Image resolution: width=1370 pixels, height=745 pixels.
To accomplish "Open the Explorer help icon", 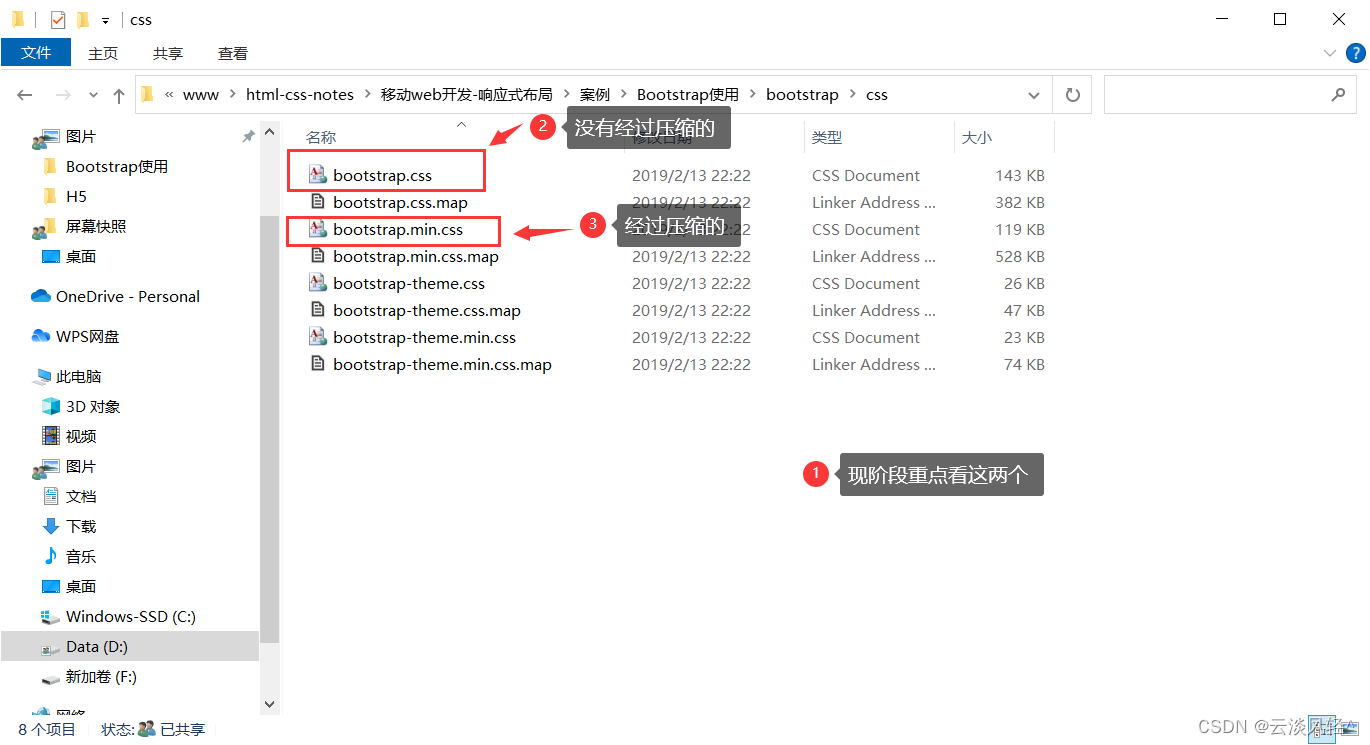I will 1354,54.
